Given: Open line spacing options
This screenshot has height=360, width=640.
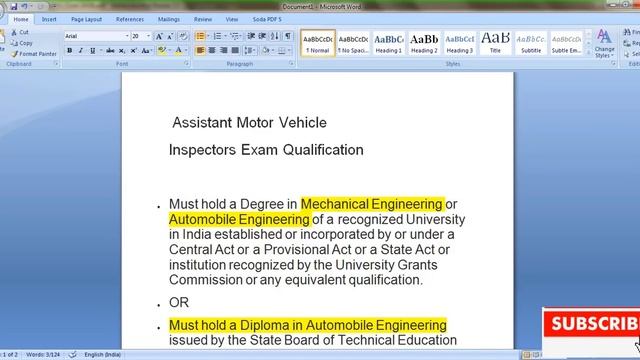Looking at the screenshot, I should 249,51.
